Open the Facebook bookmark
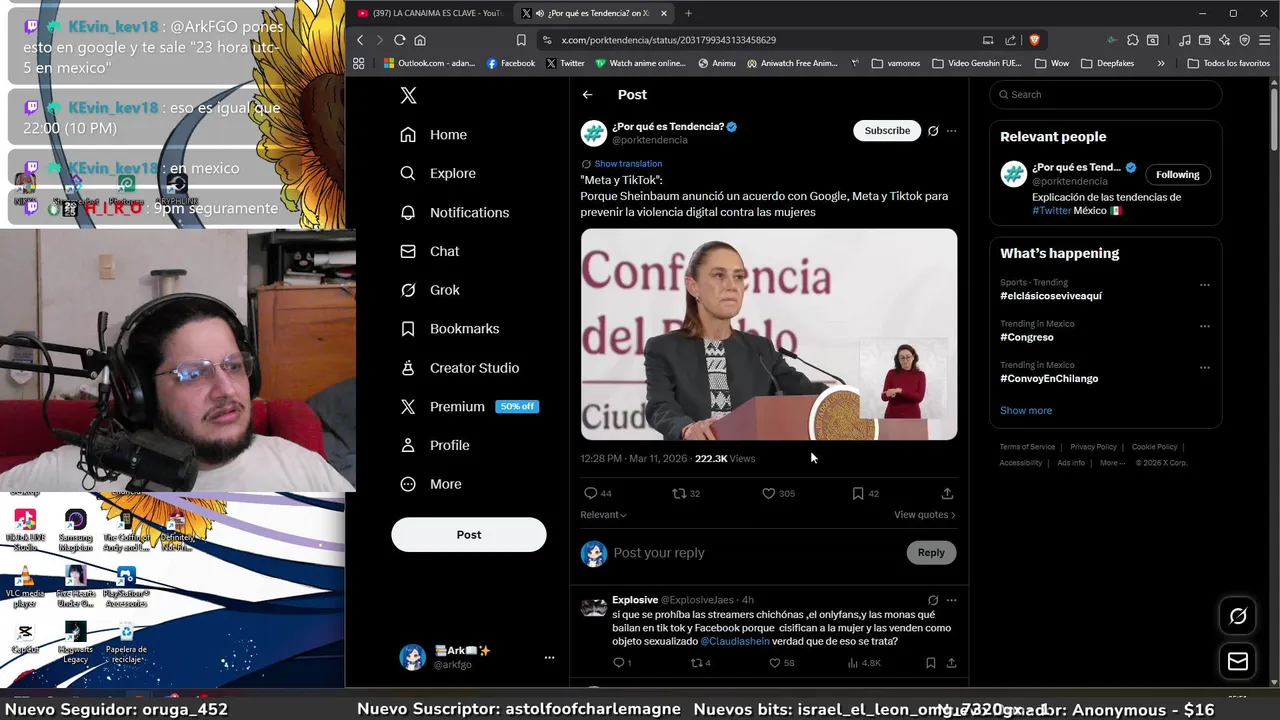The height and width of the screenshot is (720, 1280). click(x=511, y=63)
